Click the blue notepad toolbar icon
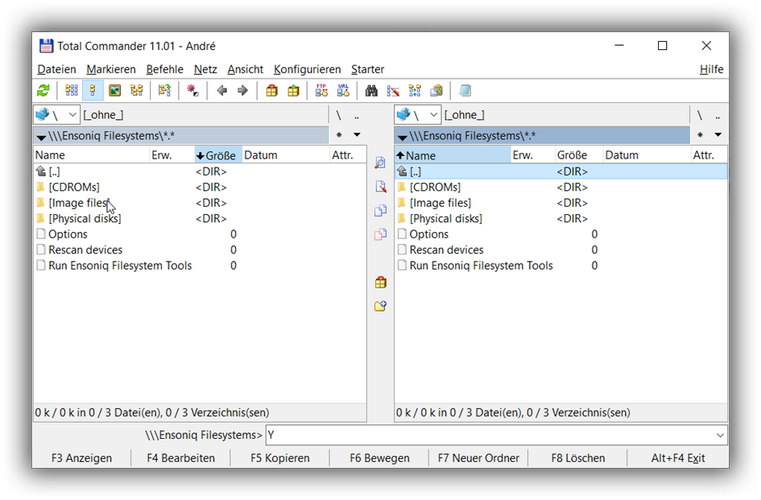761x500 pixels. 465,91
